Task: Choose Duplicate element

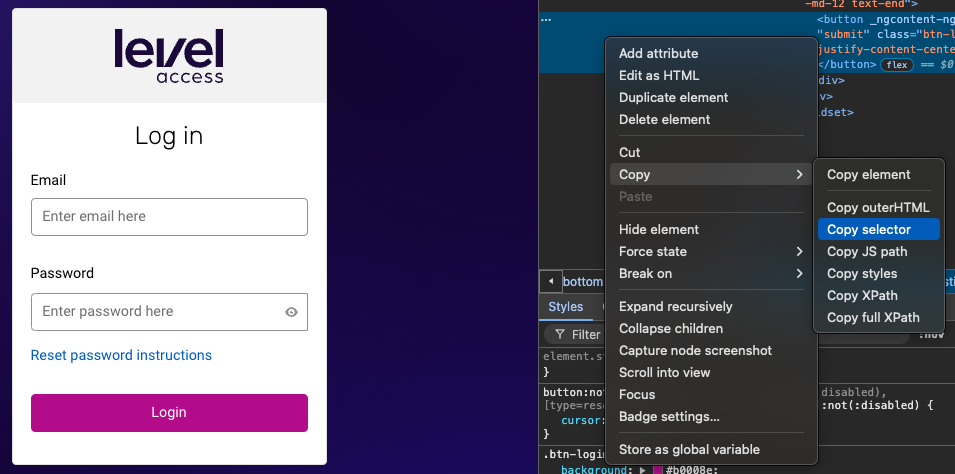Action: point(674,97)
